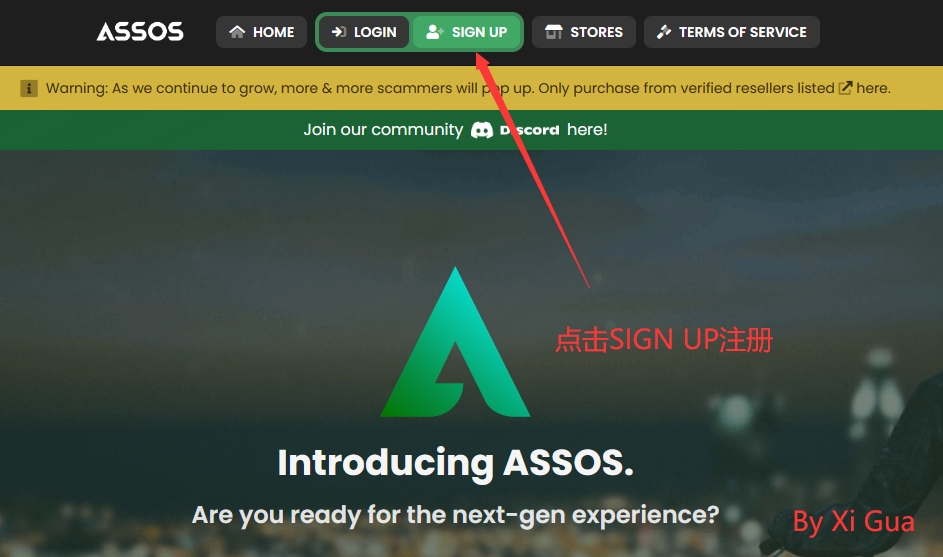The image size is (943, 557).
Task: Click the Discord wordmark text
Action: coord(529,130)
